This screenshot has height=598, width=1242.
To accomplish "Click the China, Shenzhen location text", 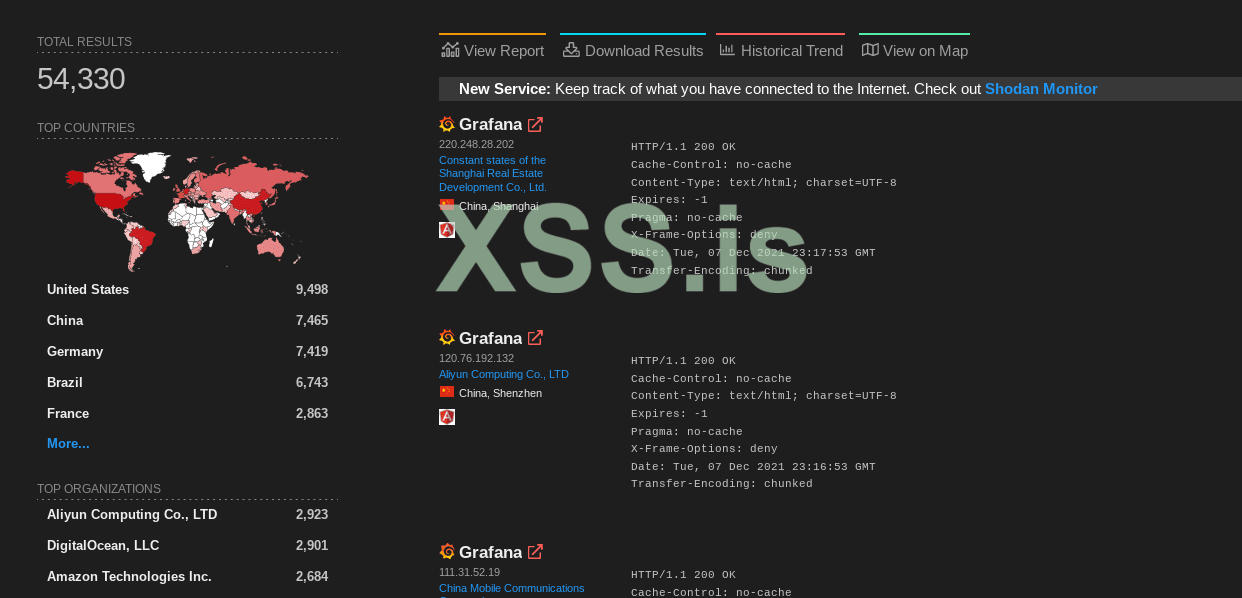I will (500, 393).
